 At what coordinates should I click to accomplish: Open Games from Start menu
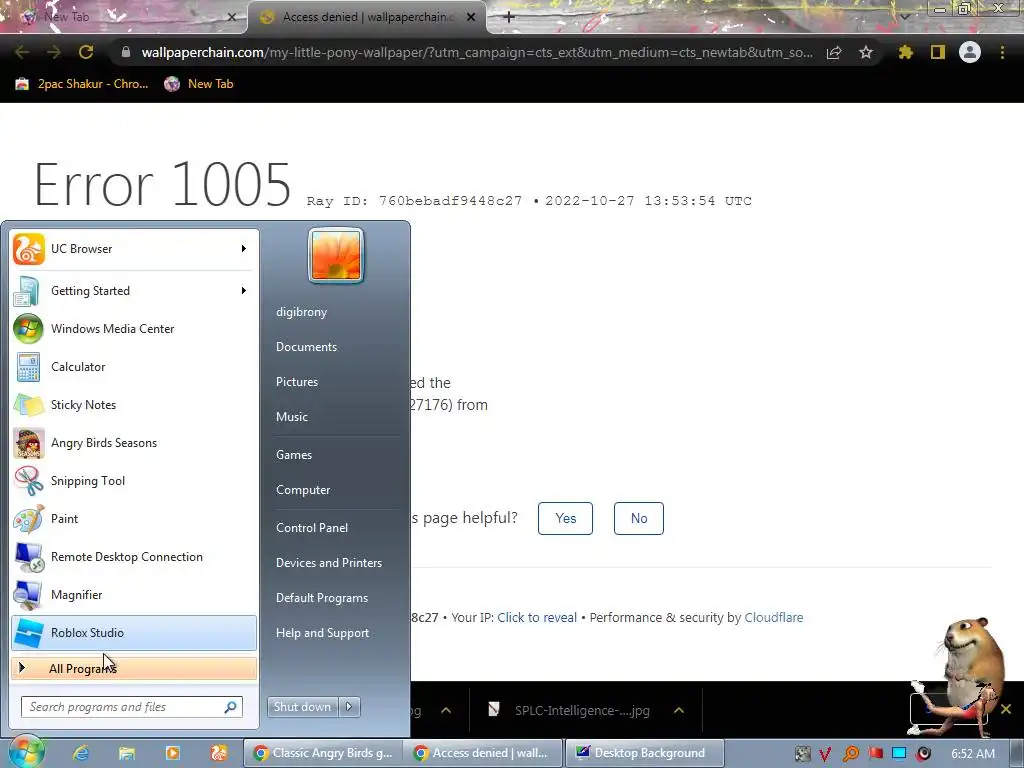[x=294, y=455]
